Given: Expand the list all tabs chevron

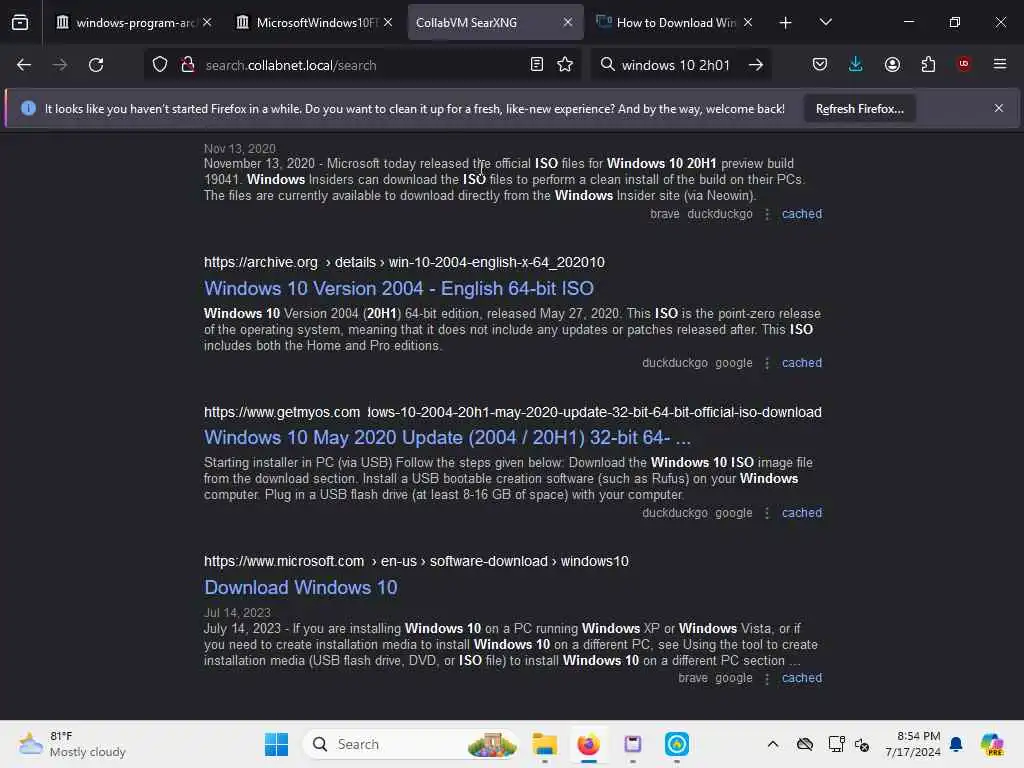Looking at the screenshot, I should [x=825, y=22].
